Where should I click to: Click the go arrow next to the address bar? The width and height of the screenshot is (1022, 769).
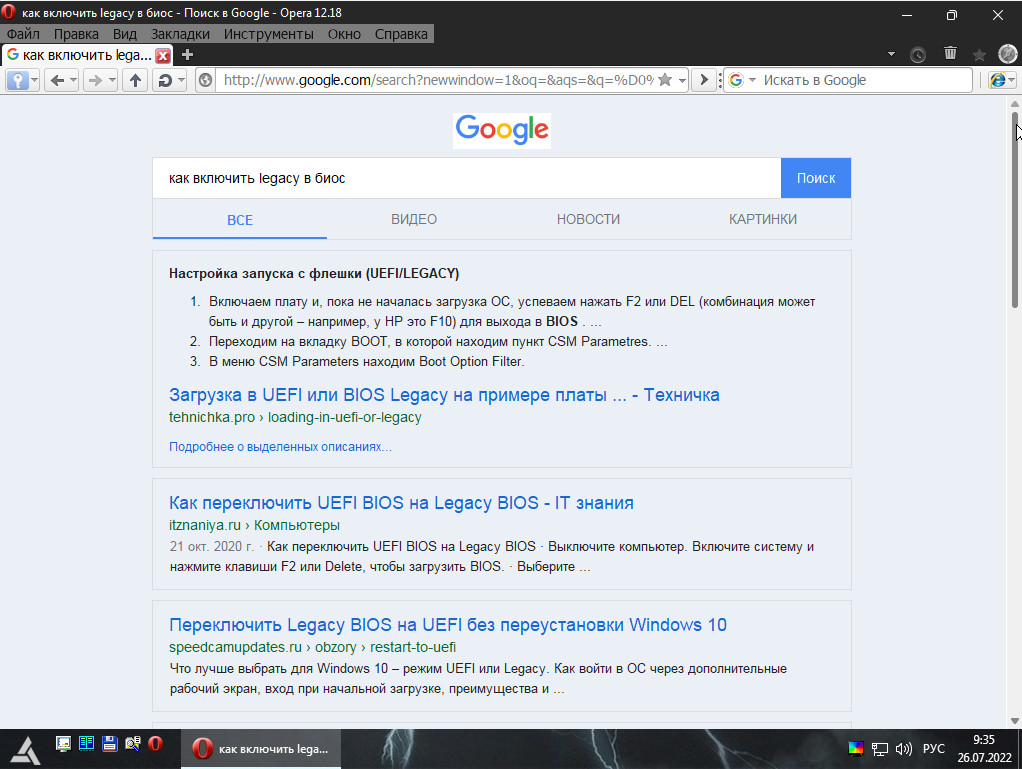point(704,80)
